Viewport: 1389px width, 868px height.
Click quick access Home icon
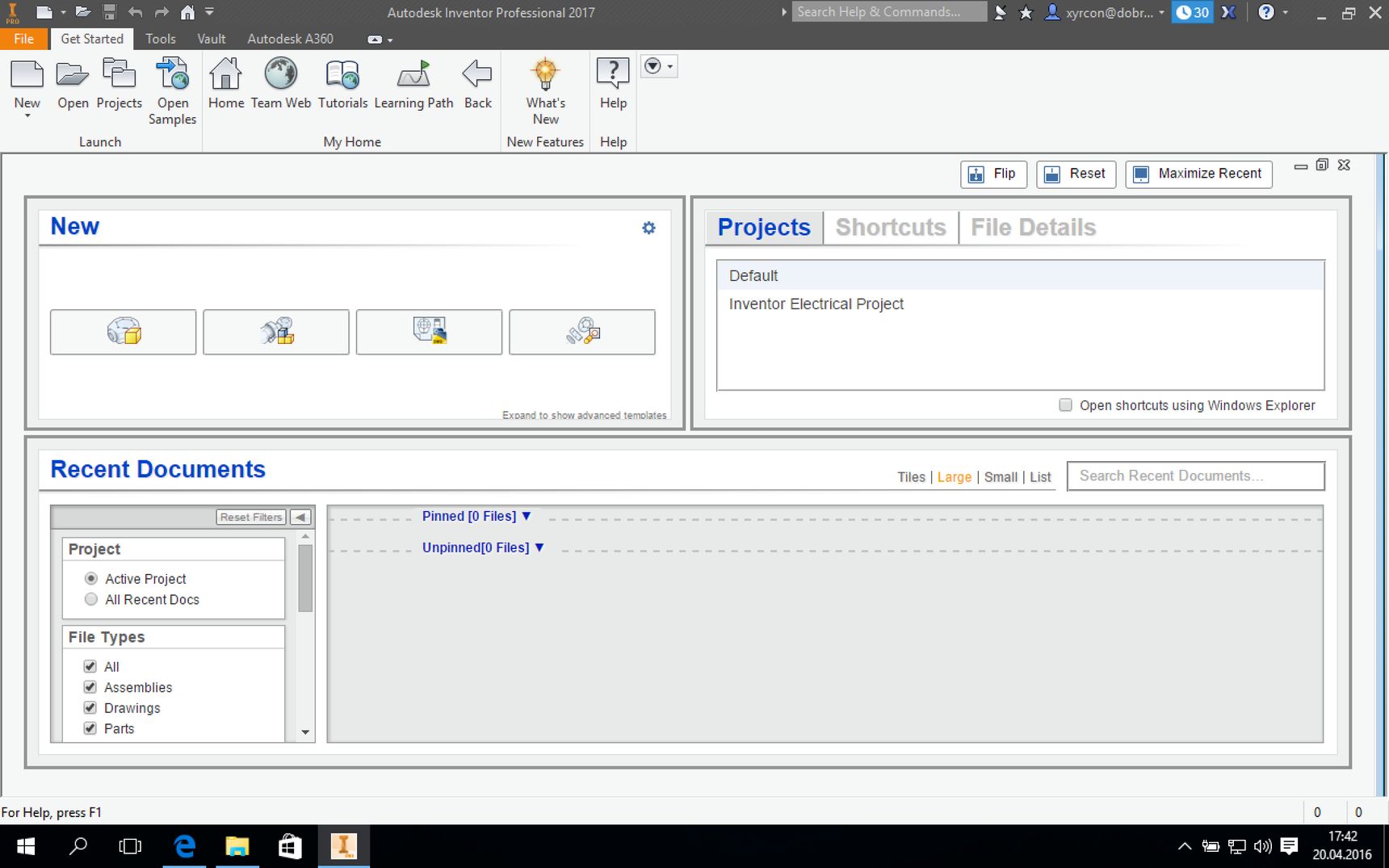pyautogui.click(x=187, y=12)
